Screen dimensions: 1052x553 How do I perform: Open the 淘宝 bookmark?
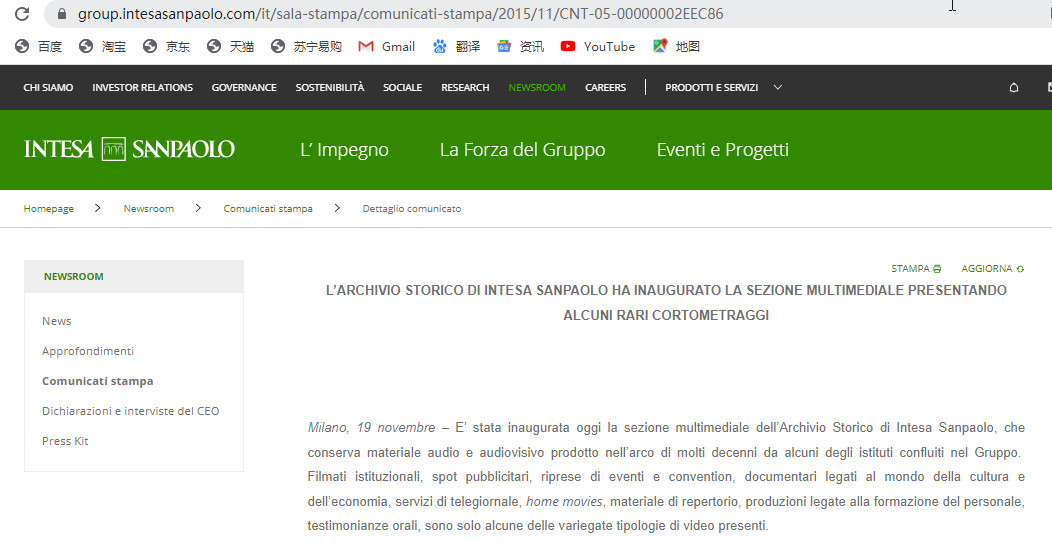point(103,46)
